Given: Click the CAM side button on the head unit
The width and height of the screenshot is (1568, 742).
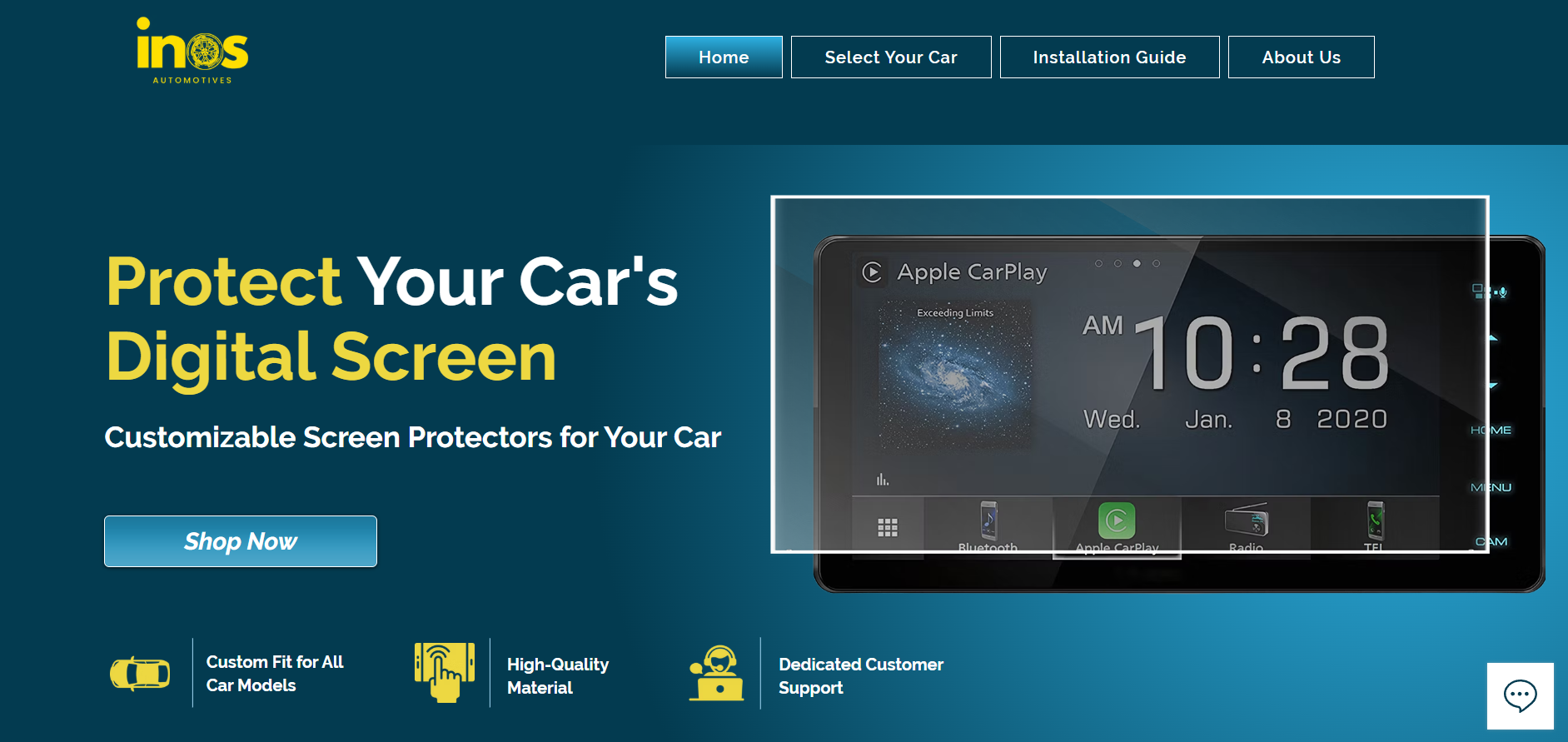Looking at the screenshot, I should (1491, 541).
